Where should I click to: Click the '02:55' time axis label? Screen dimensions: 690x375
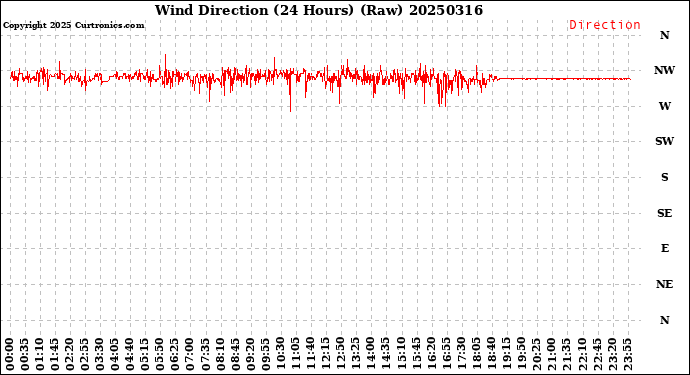pyautogui.click(x=85, y=355)
